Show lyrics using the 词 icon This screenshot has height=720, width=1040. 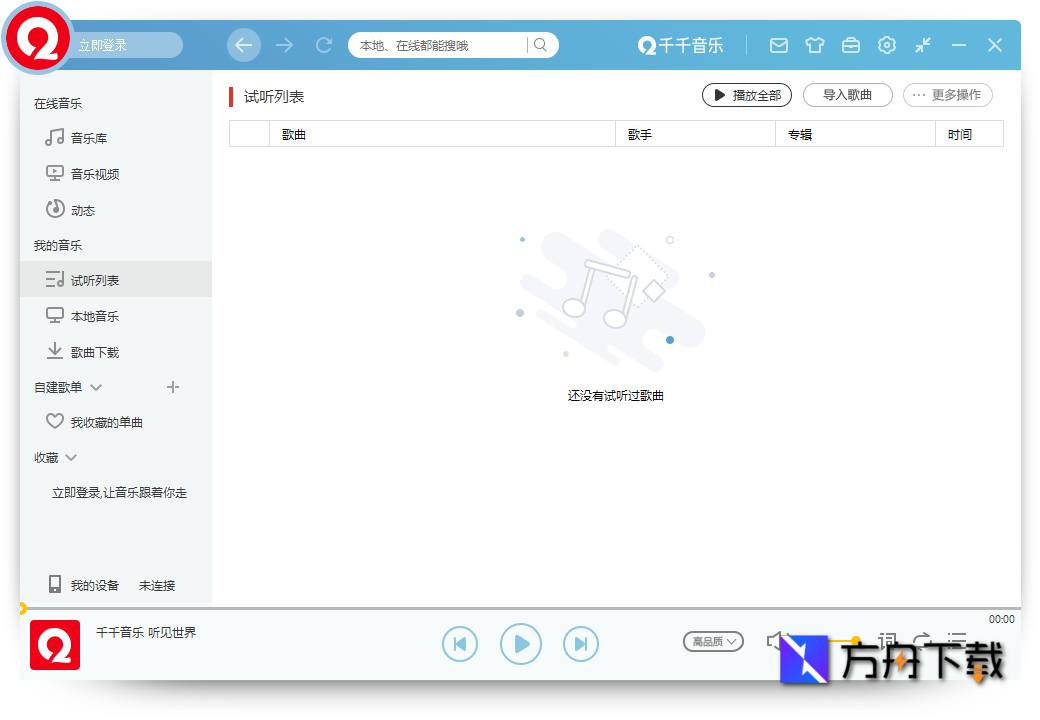click(887, 641)
